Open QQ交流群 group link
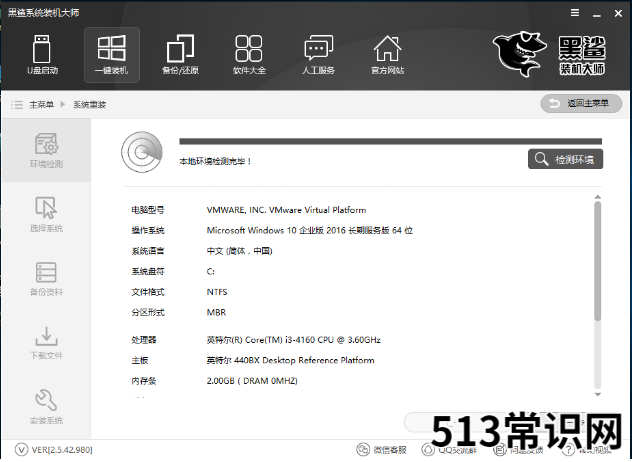The image size is (632, 462). coord(449,450)
